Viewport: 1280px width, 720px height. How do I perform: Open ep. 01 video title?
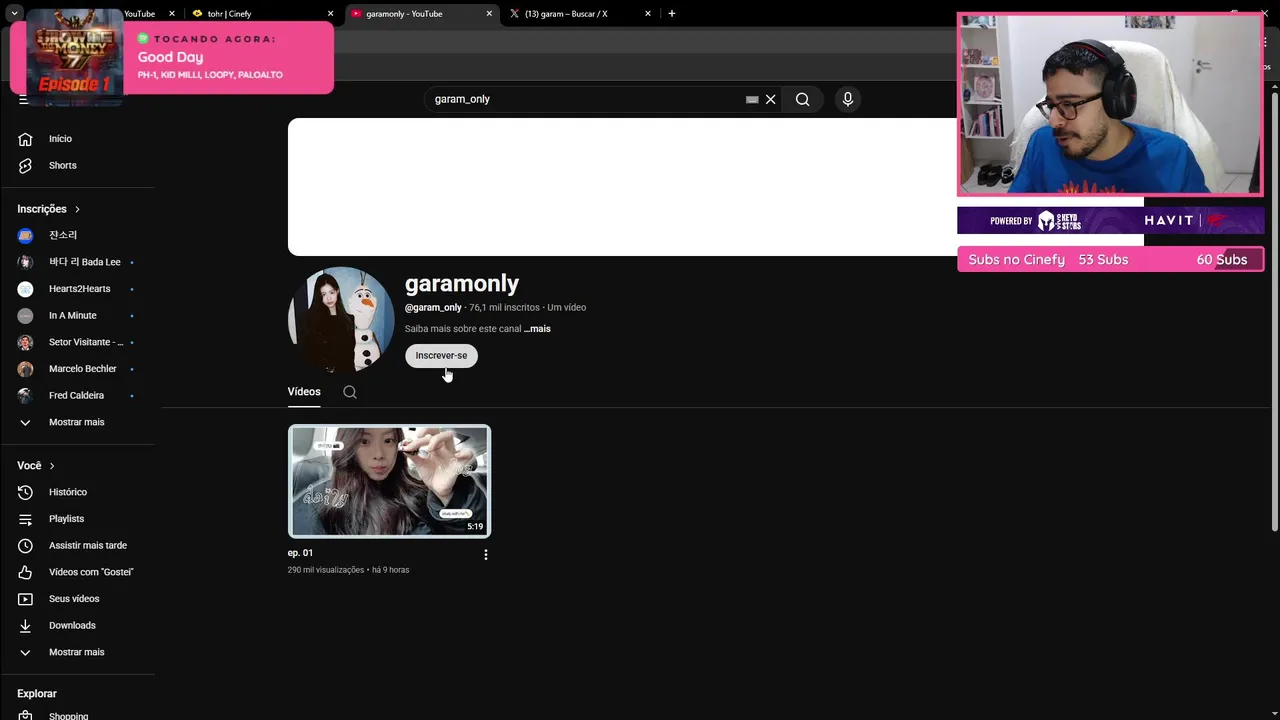(300, 553)
